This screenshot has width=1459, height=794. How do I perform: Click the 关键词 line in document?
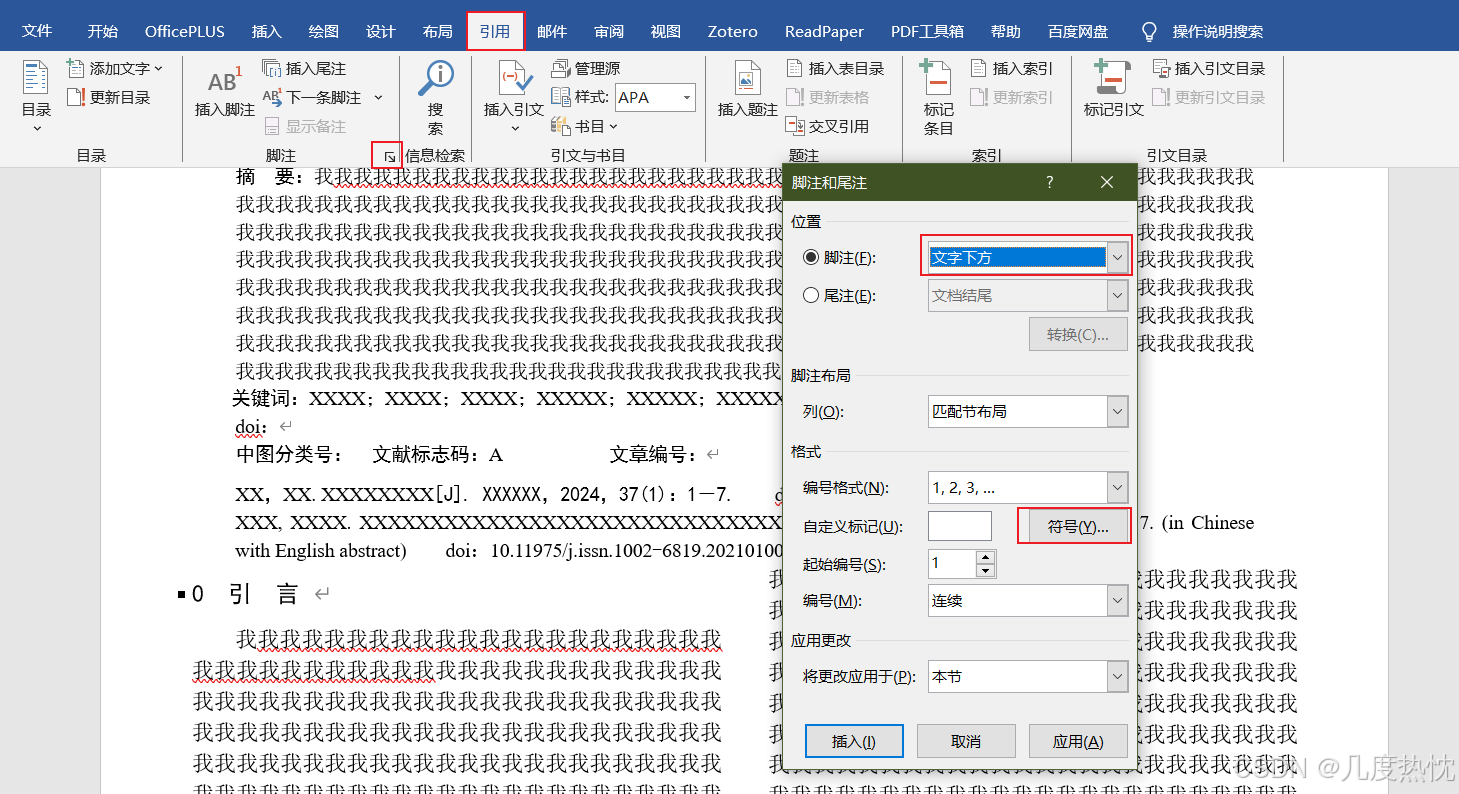(507, 399)
